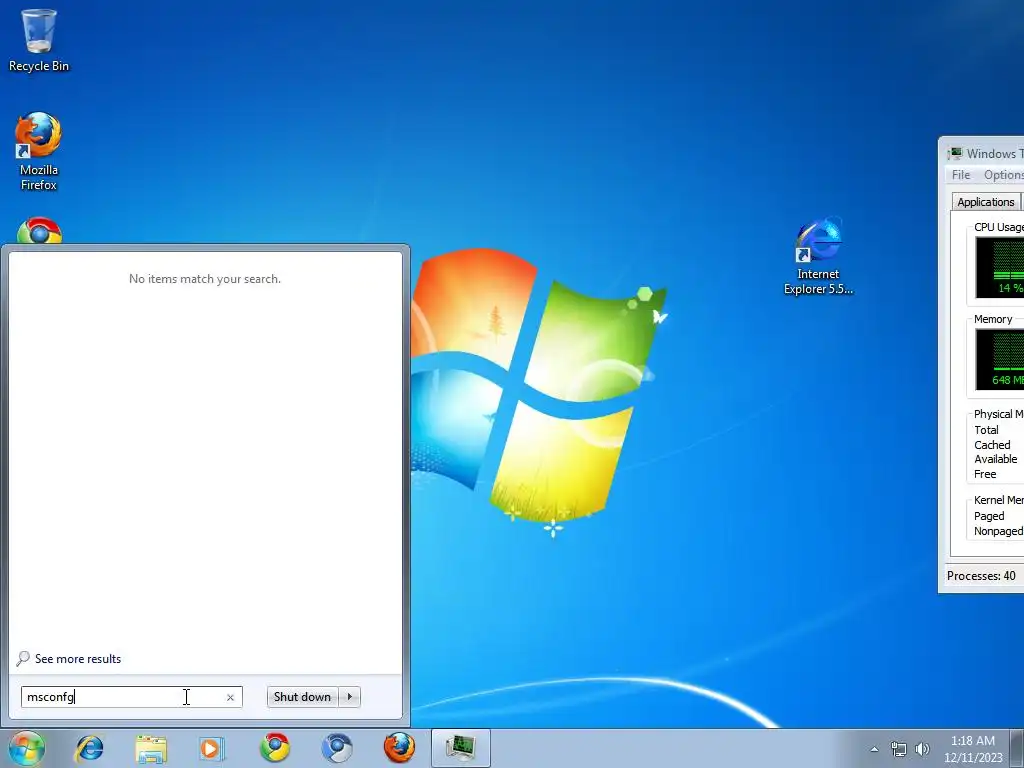Screen dimensions: 1024x768
Task: Clear the search box with the X
Action: coord(230,697)
